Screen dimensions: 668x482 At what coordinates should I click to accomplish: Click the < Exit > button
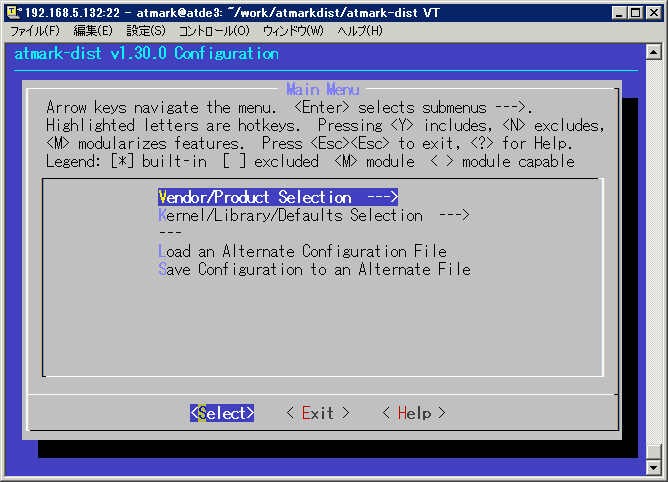pos(318,413)
